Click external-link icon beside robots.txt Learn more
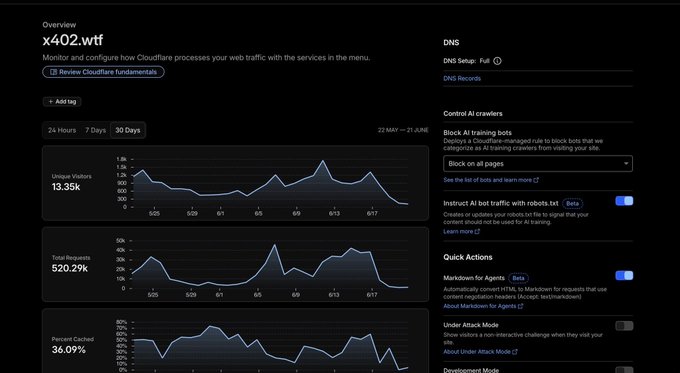Viewport: 680px width, 373px height. 477,232
